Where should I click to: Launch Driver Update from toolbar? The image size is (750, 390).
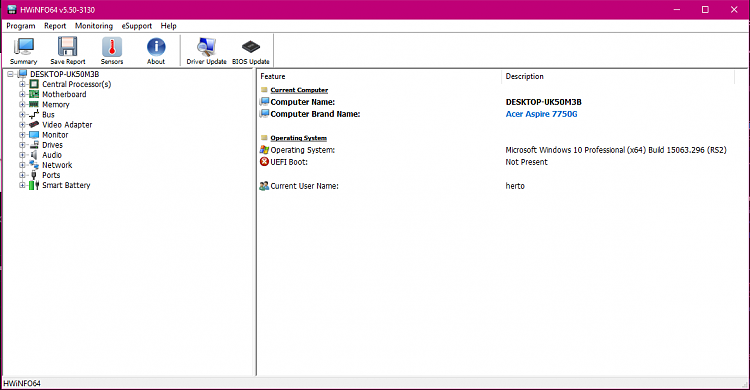point(206,51)
